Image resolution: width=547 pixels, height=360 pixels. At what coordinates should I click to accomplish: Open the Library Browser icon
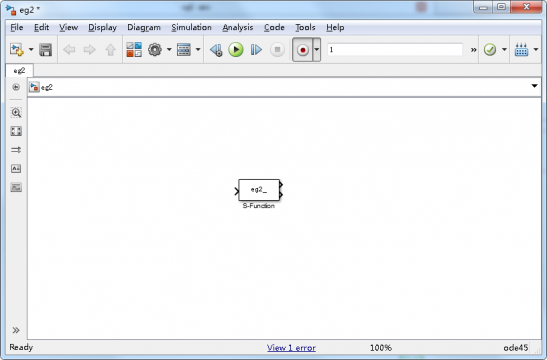[x=134, y=50]
